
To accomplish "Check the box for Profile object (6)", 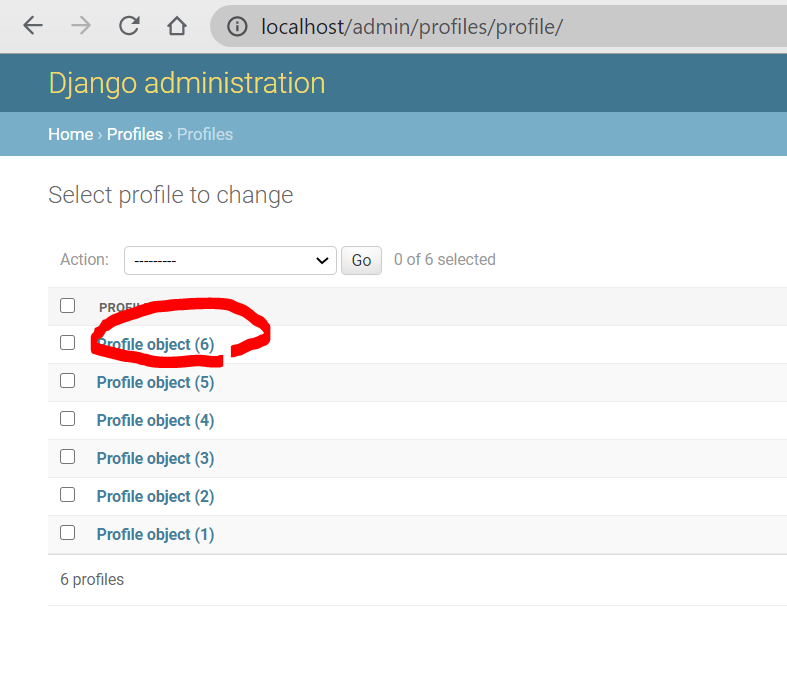I will pos(67,343).
